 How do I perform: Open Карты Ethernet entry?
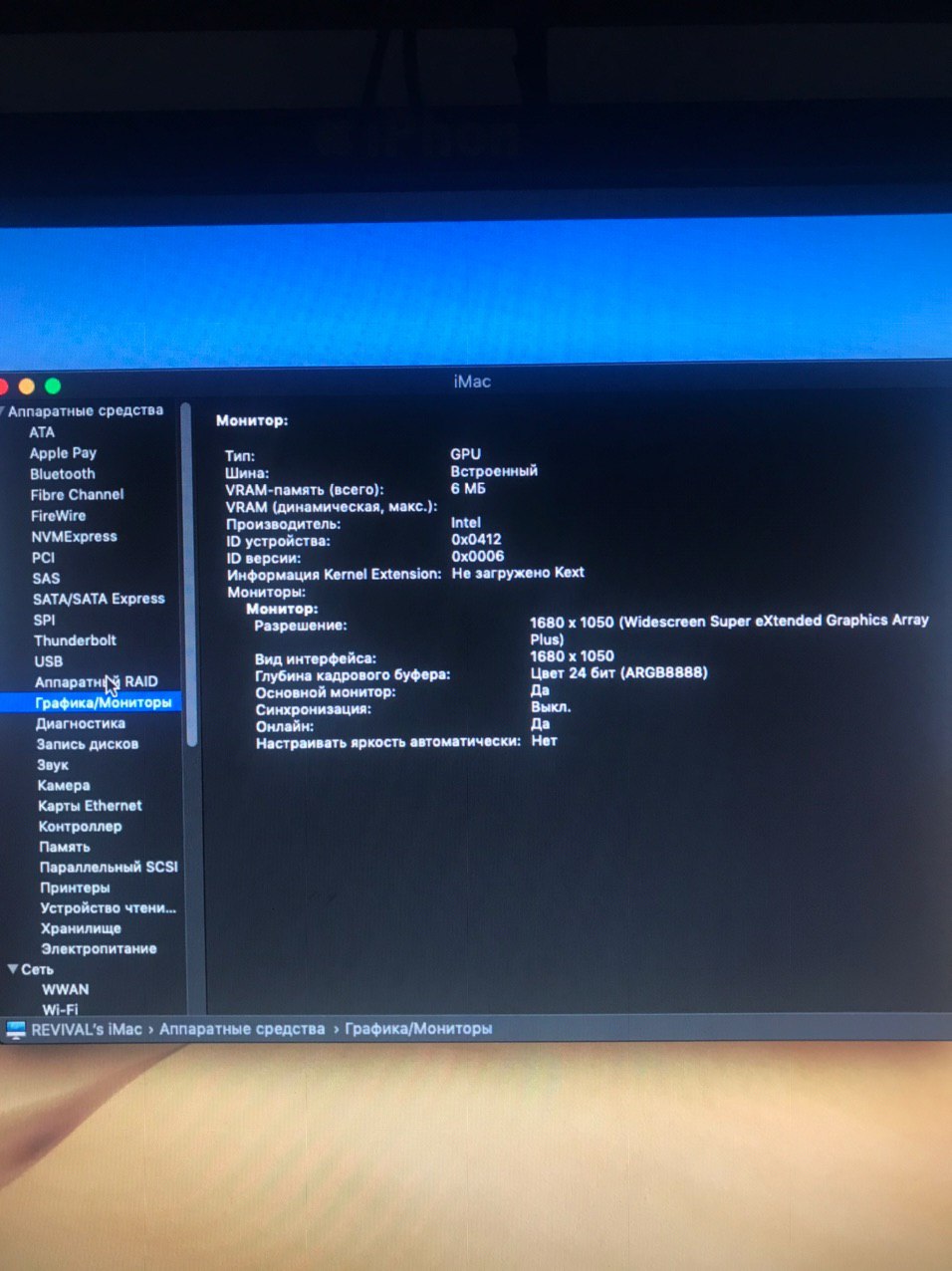(x=90, y=806)
